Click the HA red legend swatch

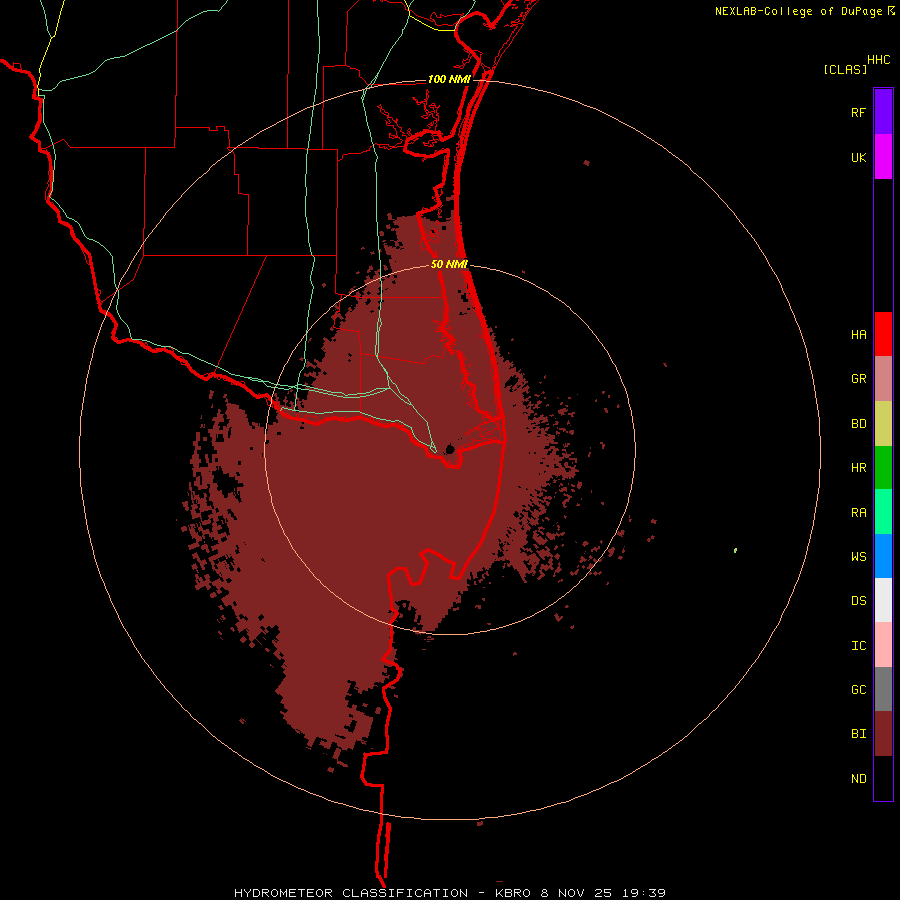pos(883,334)
